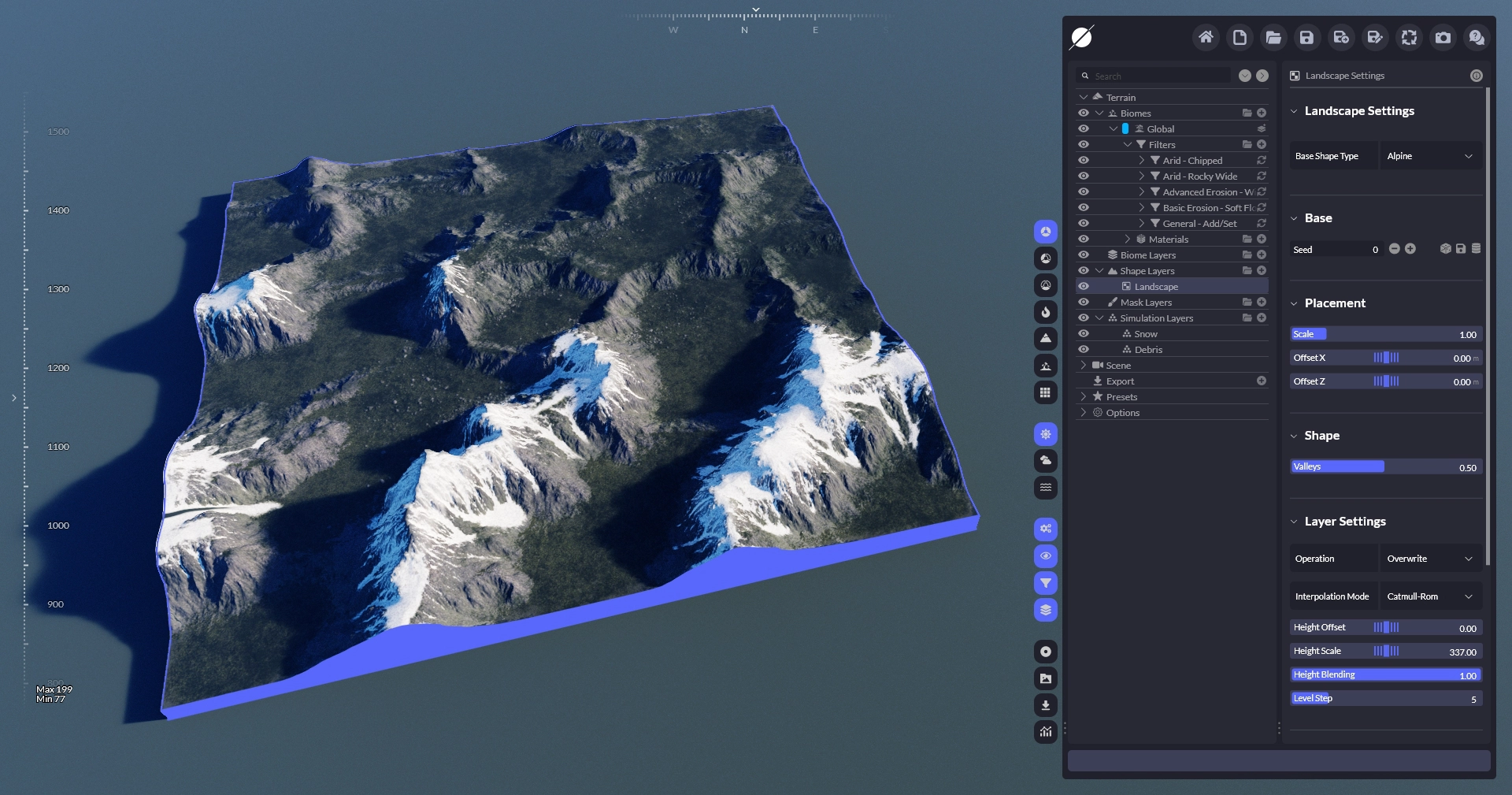This screenshot has width=1512, height=795.
Task: Select the Biome Layers tree item
Action: pyautogui.click(x=1147, y=254)
